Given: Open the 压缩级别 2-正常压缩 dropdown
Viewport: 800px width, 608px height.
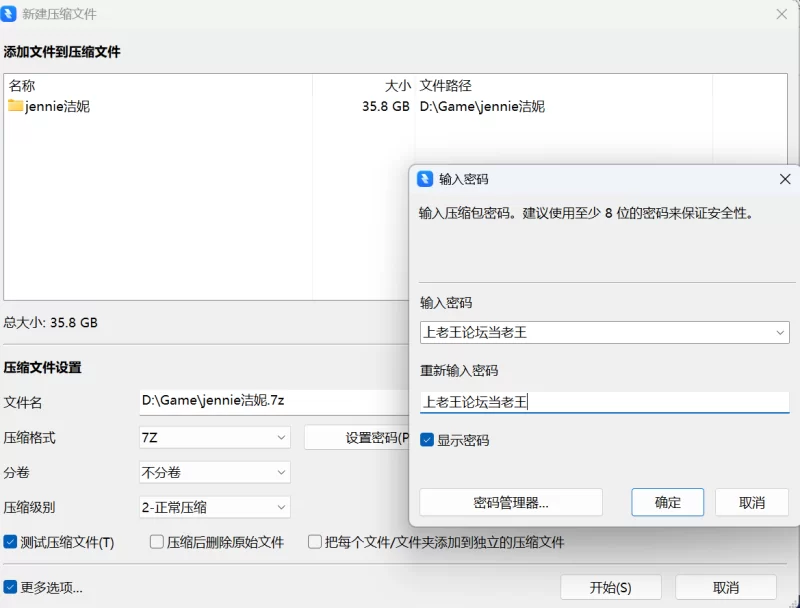Looking at the screenshot, I should pyautogui.click(x=215, y=507).
